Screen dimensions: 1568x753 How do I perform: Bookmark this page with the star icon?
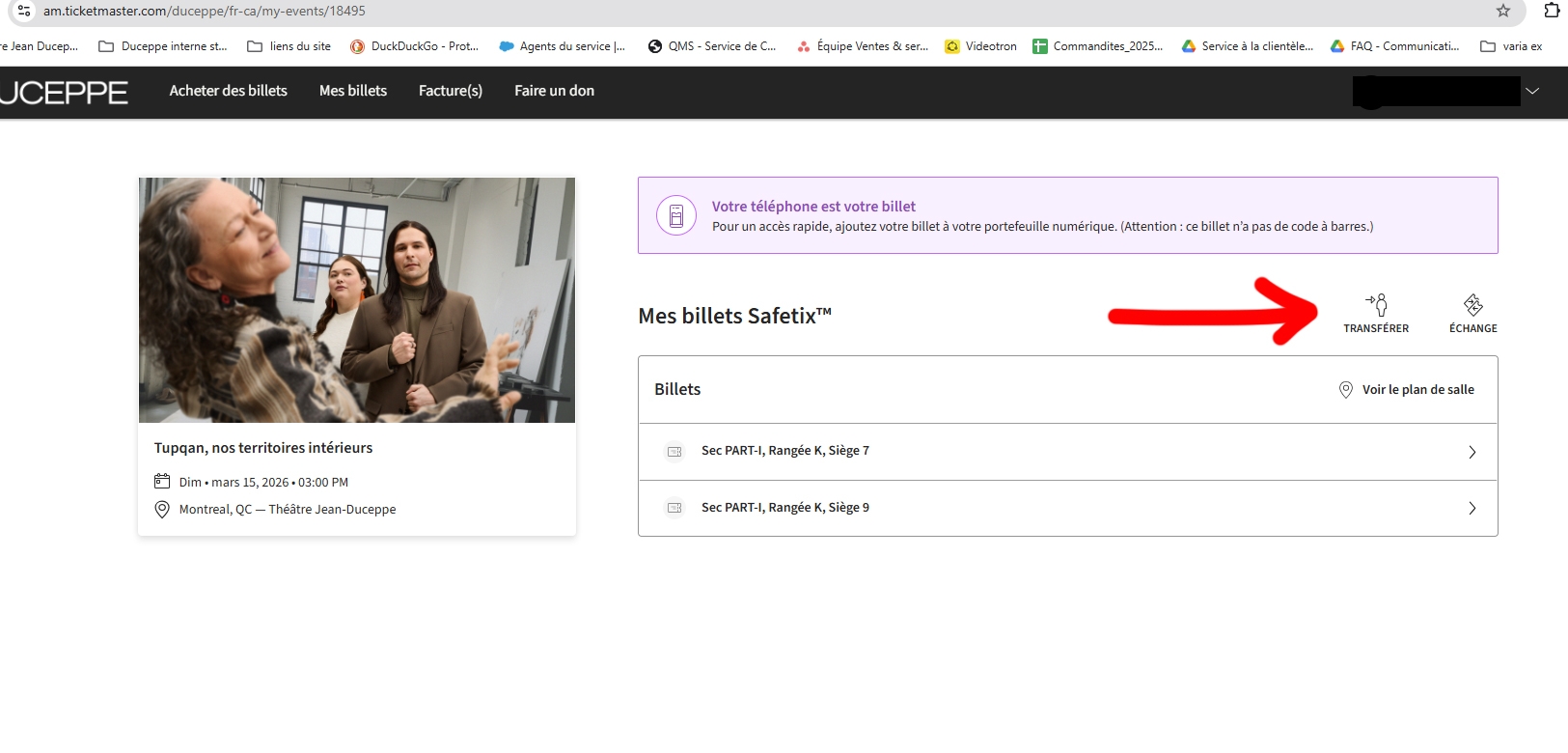pyautogui.click(x=1502, y=11)
